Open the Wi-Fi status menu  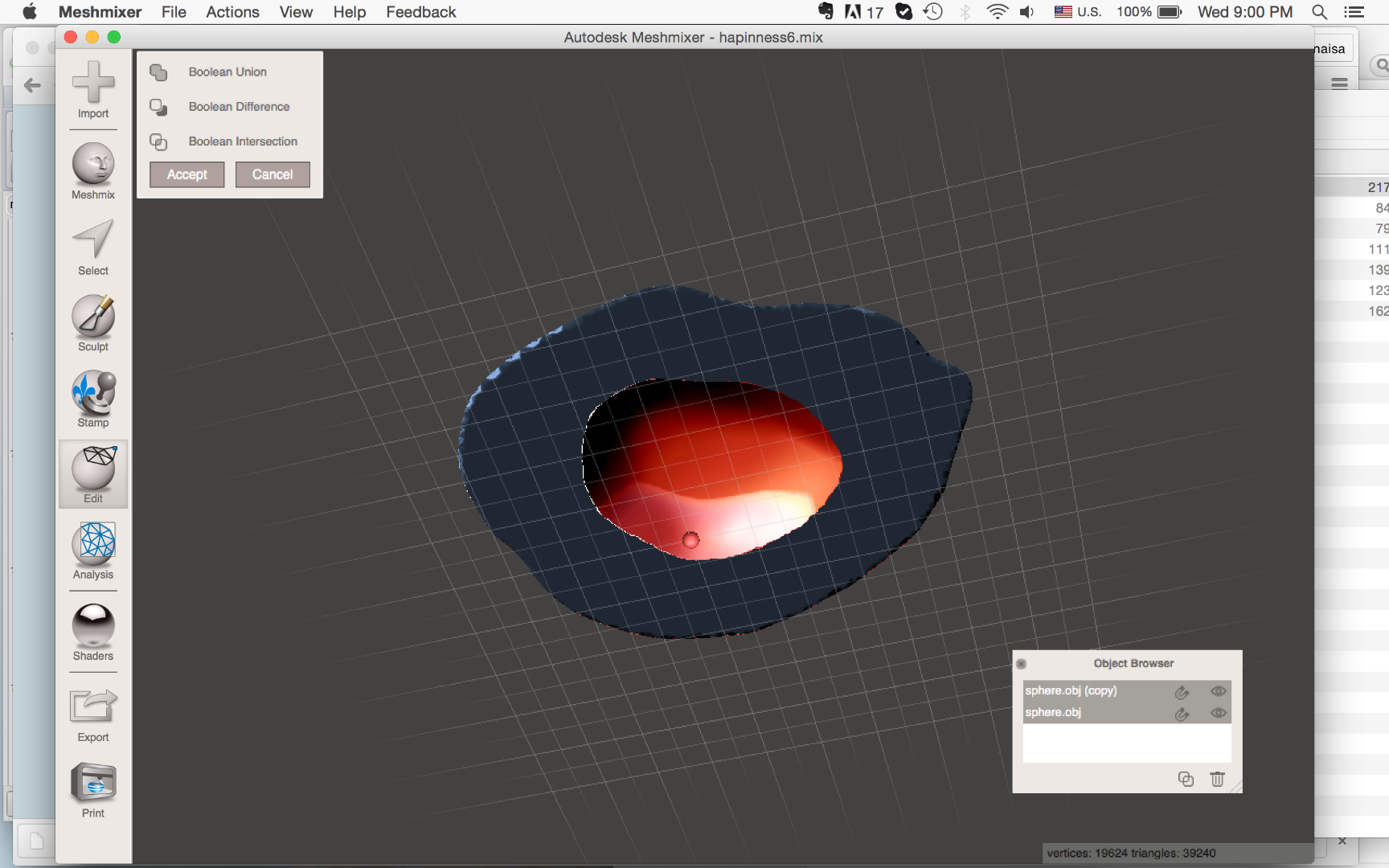pyautogui.click(x=997, y=12)
